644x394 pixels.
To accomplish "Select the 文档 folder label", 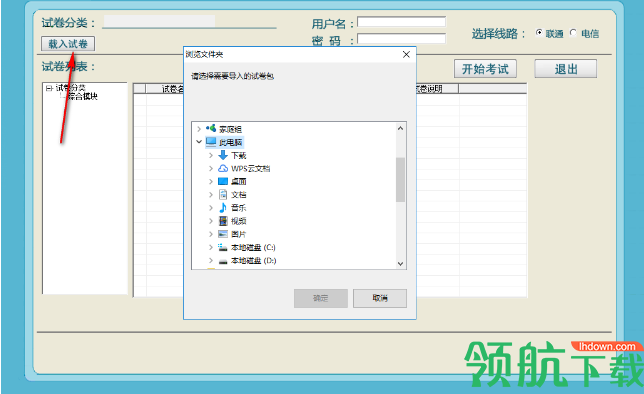I will coord(239,195).
